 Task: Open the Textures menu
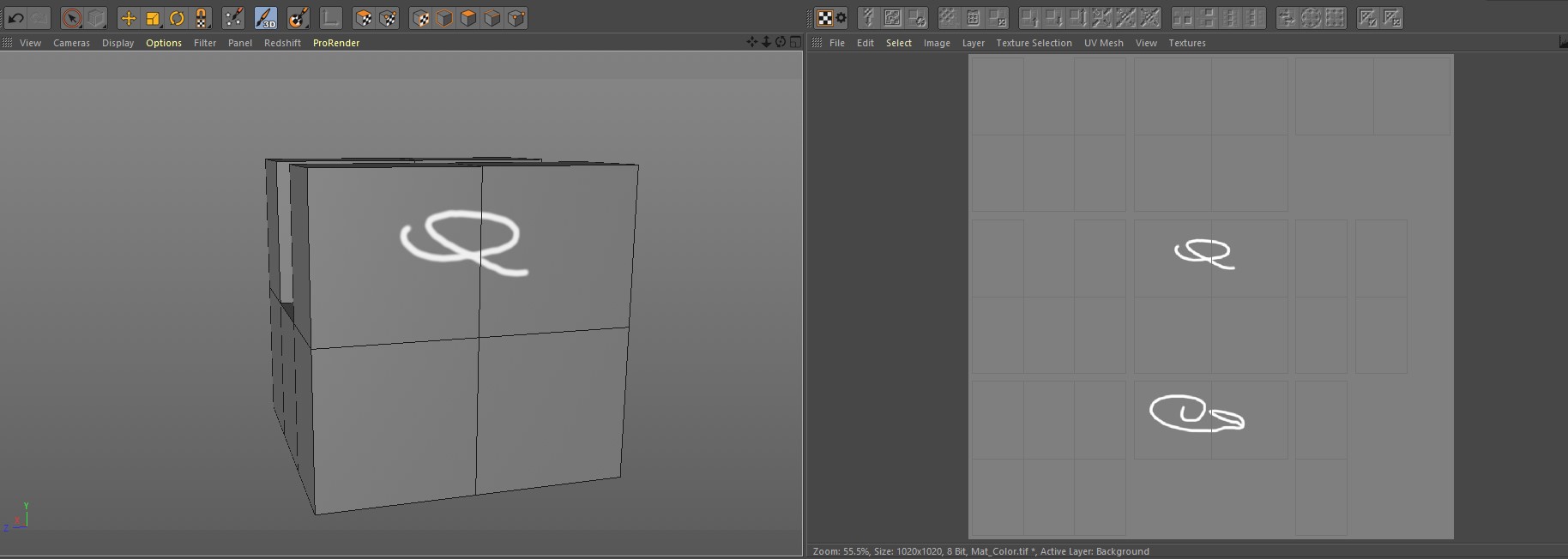[1187, 43]
